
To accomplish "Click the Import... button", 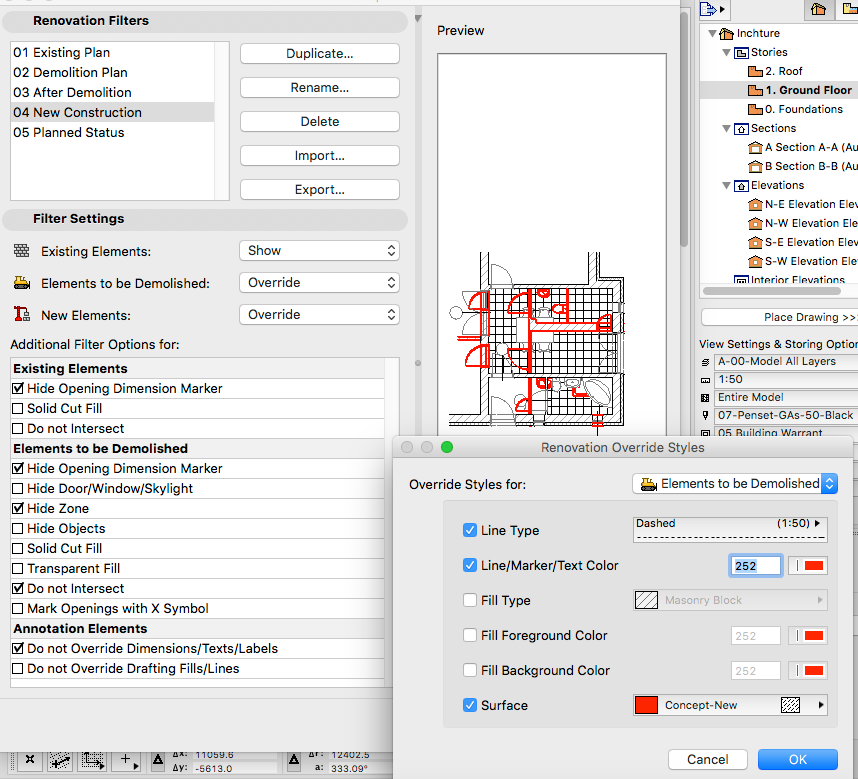I will tap(320, 155).
